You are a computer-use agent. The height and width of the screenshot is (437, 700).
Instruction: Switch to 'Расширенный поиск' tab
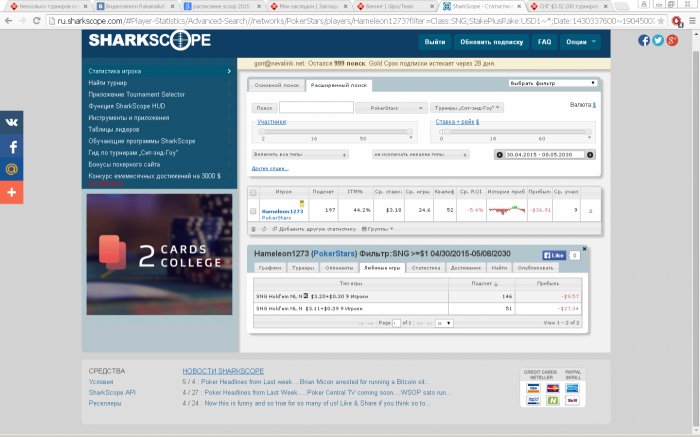click(x=339, y=85)
